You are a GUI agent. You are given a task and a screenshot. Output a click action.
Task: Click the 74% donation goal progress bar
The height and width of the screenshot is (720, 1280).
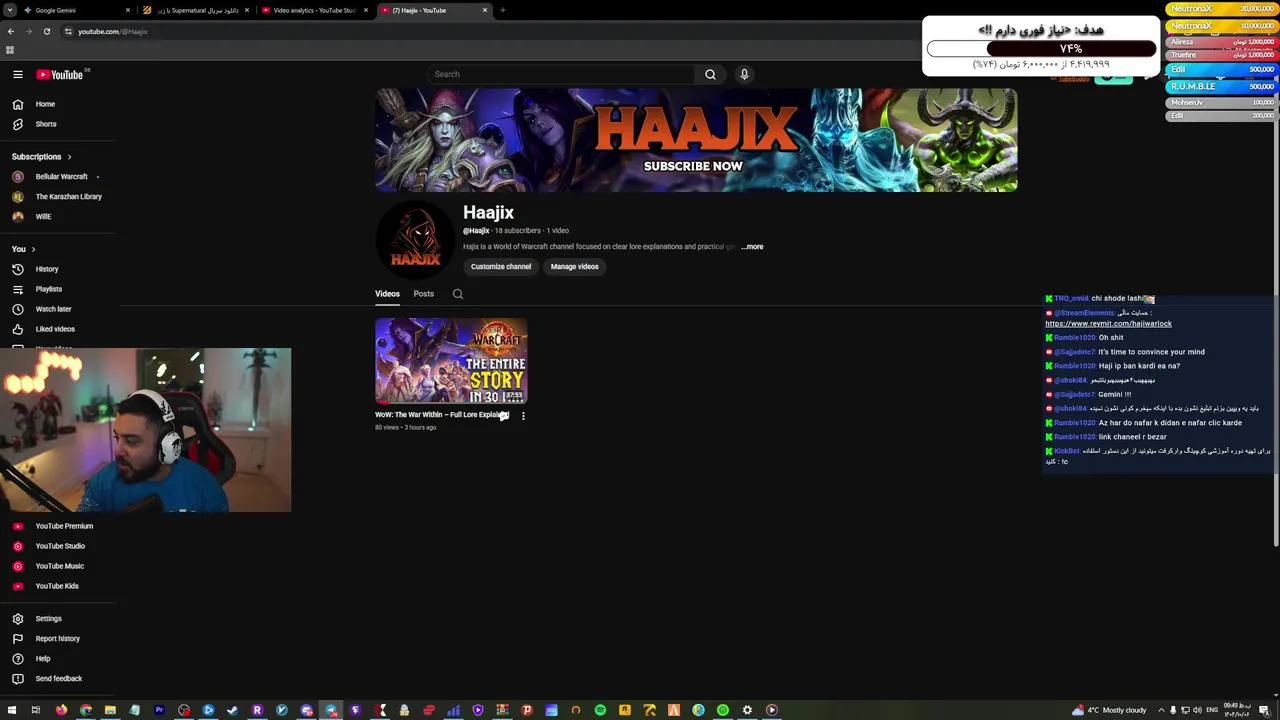click(x=1041, y=49)
